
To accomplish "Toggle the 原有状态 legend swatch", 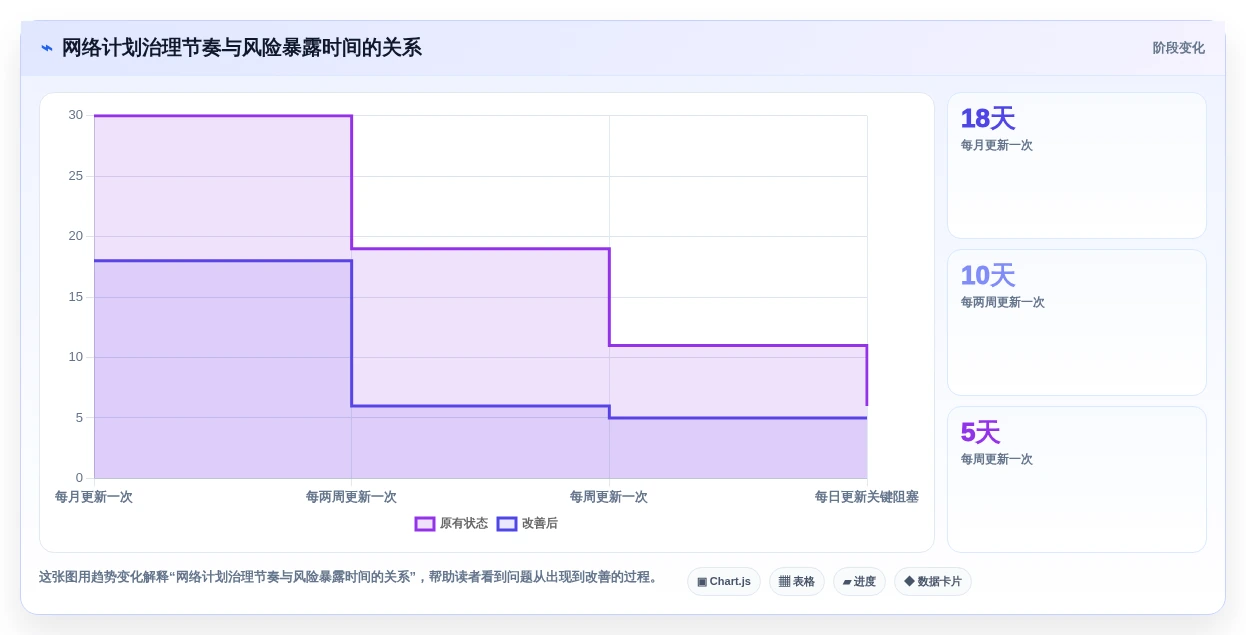I will pyautogui.click(x=425, y=523).
